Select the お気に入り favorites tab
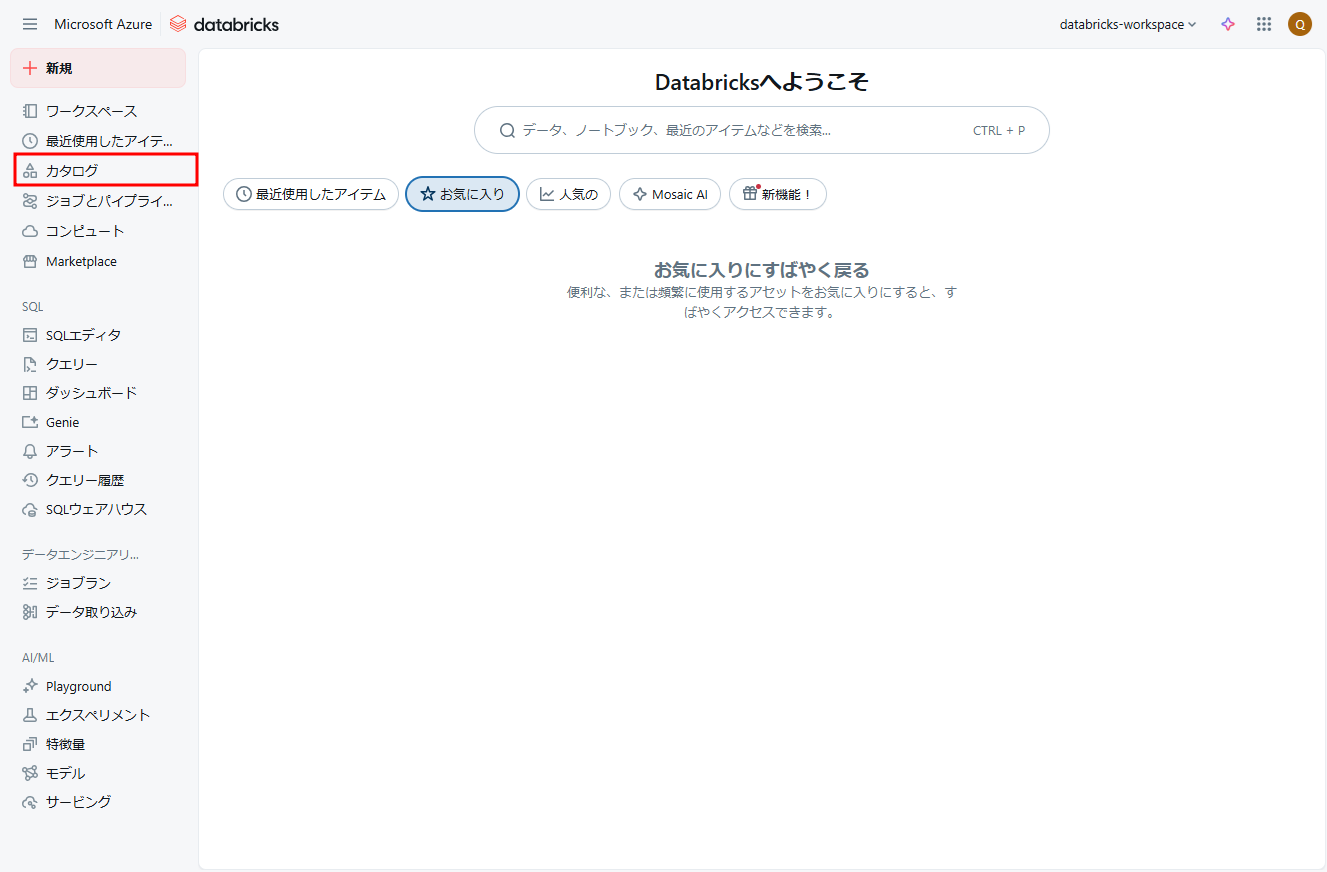 [462, 194]
